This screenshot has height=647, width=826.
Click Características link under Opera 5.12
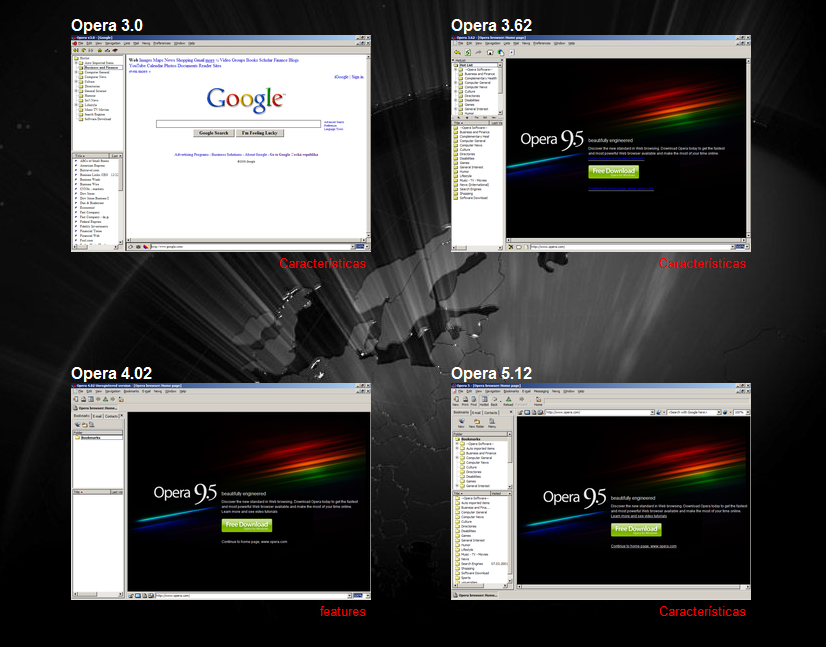click(702, 612)
